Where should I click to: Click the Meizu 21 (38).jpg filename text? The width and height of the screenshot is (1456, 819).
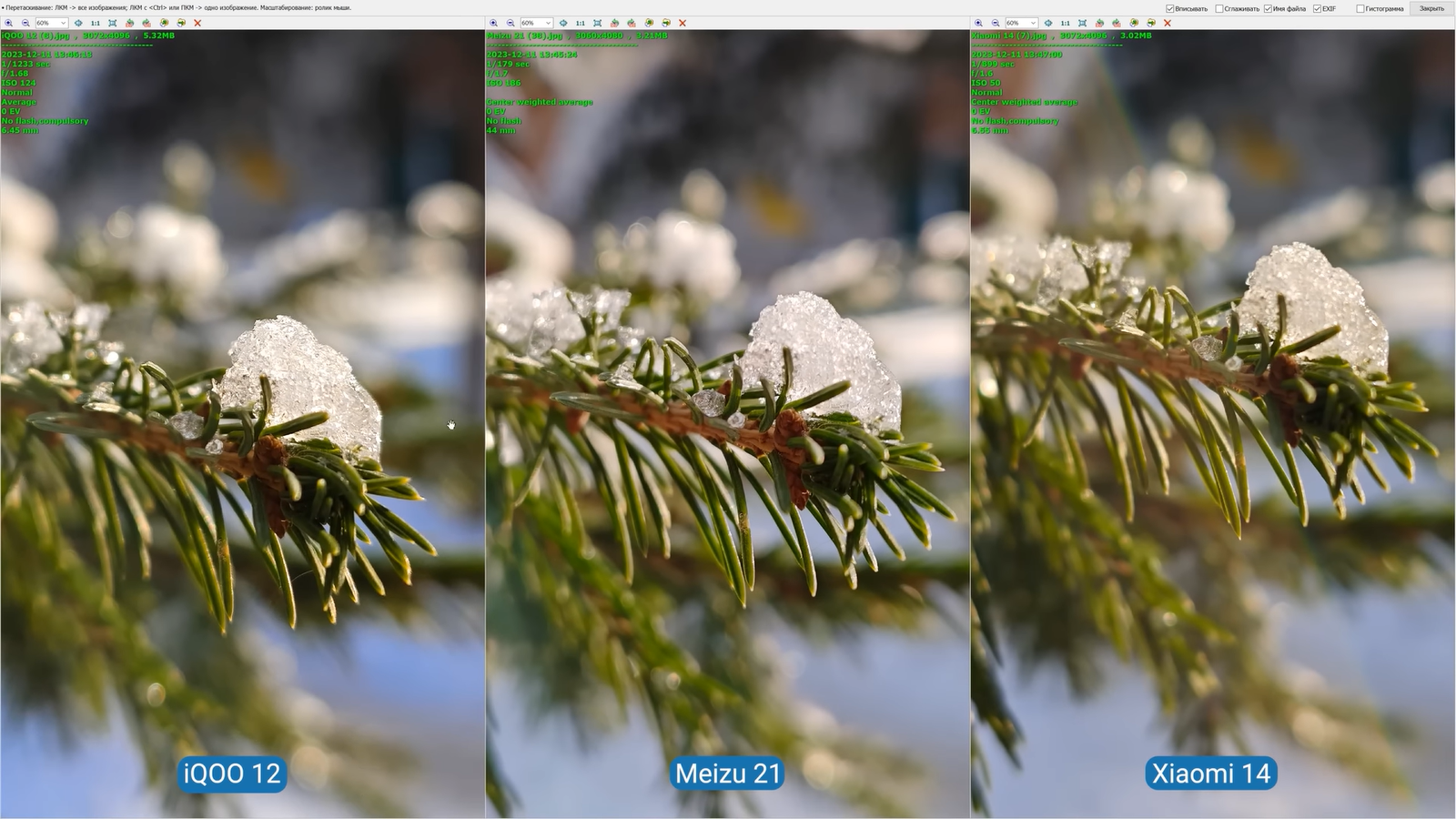point(524,35)
